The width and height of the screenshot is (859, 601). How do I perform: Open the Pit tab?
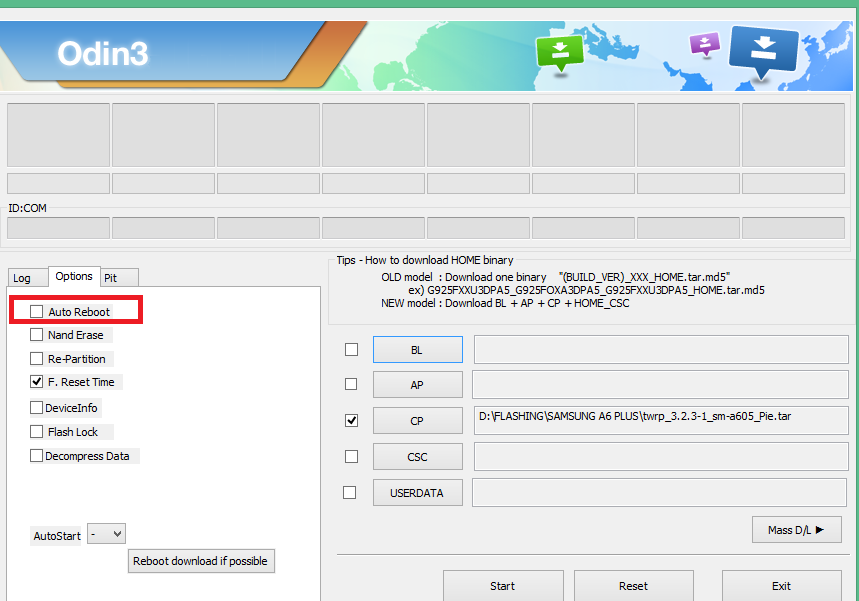point(119,278)
